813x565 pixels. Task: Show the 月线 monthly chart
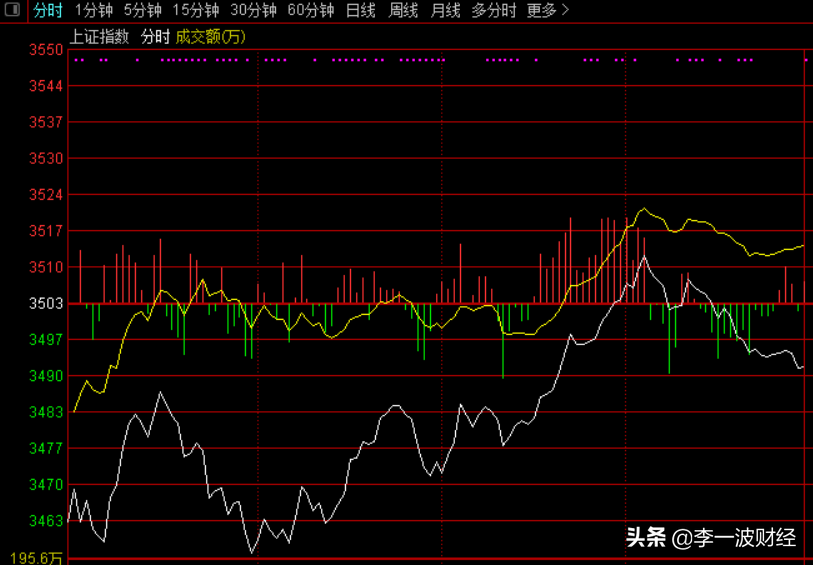[x=445, y=10]
